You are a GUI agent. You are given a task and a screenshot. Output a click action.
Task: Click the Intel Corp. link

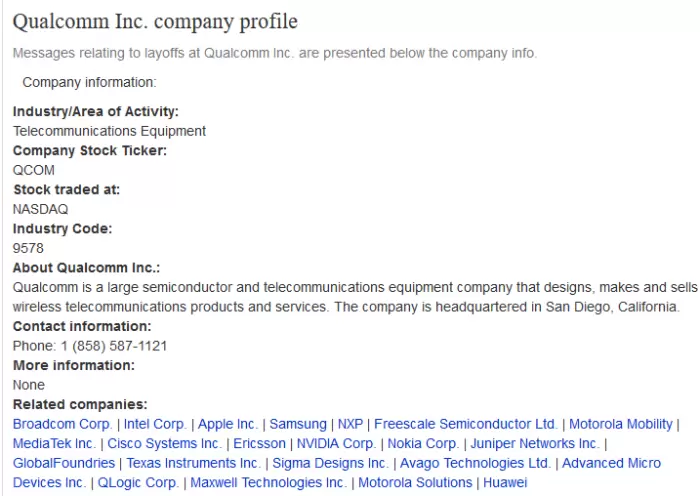[155, 424]
